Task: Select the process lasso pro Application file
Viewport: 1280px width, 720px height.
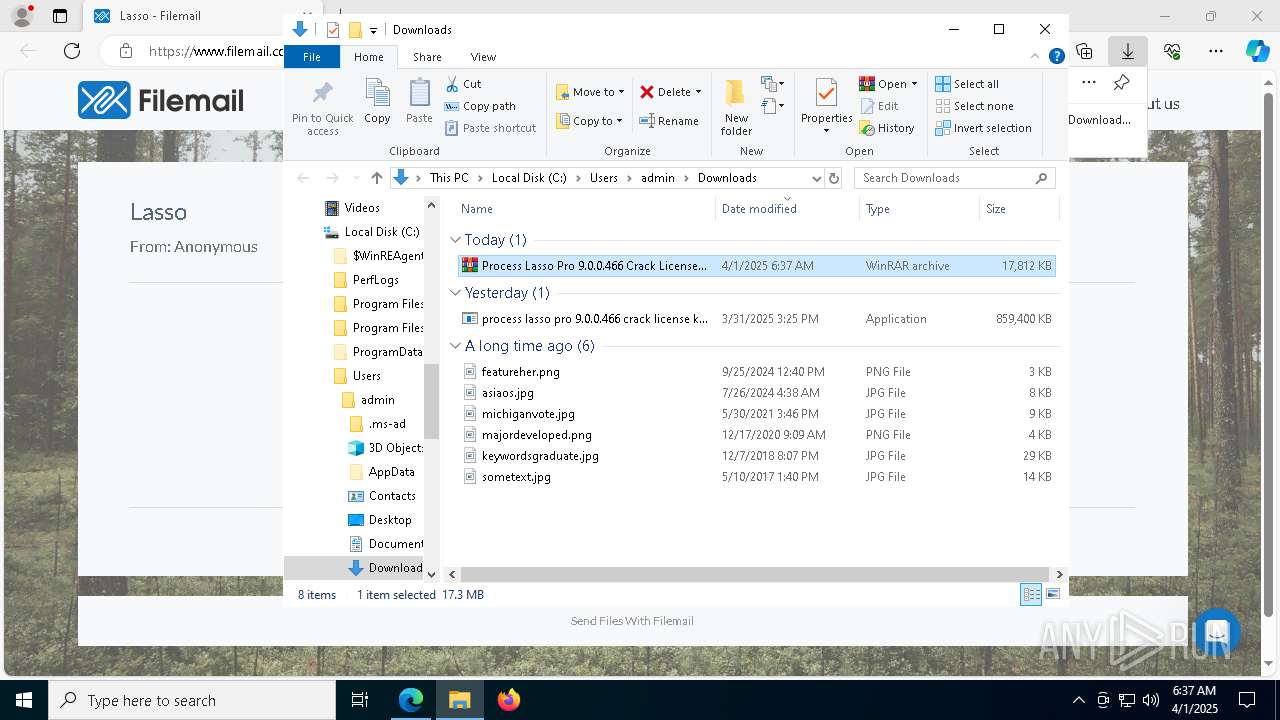Action: pos(756,319)
